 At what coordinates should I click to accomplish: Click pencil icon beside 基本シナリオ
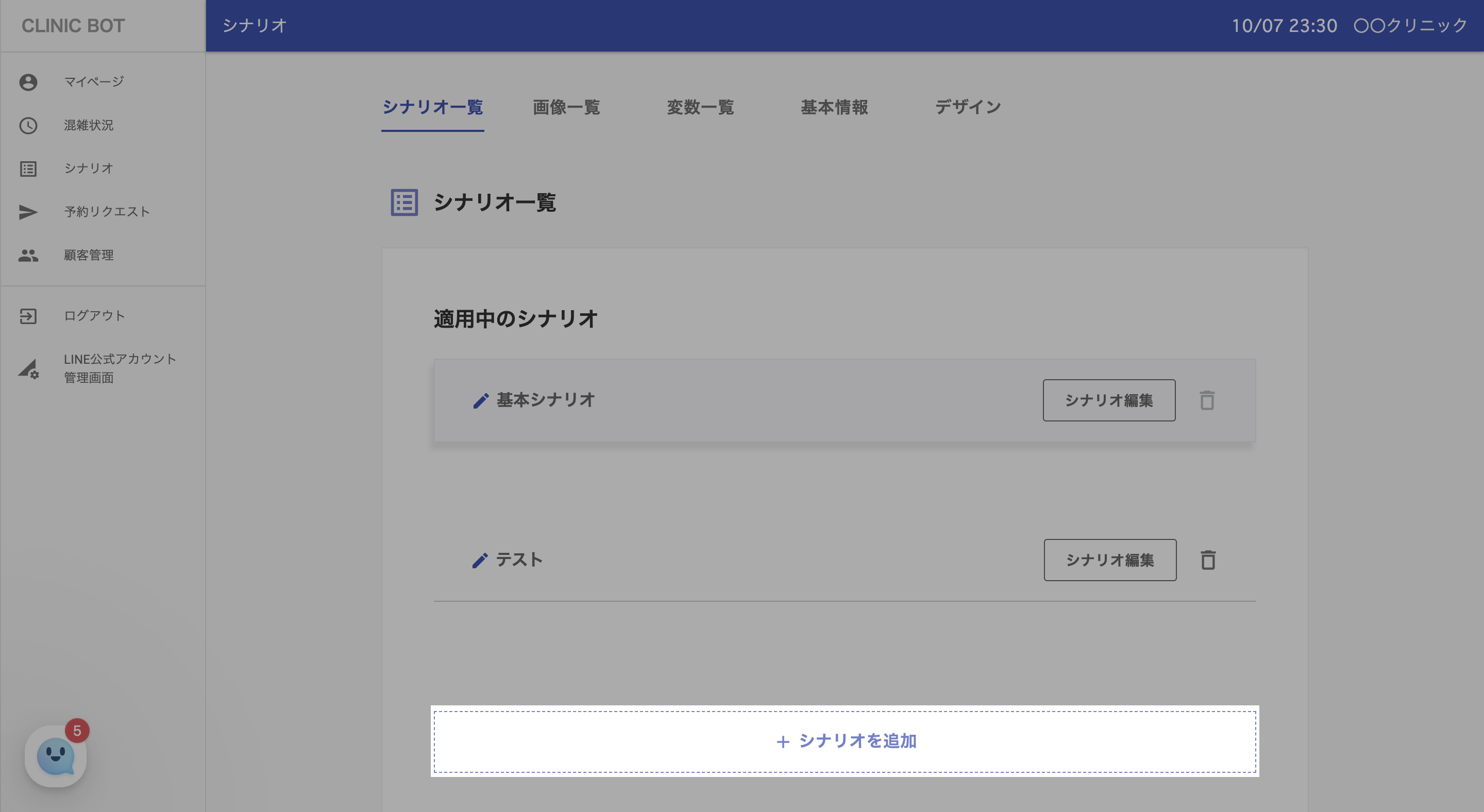click(481, 401)
